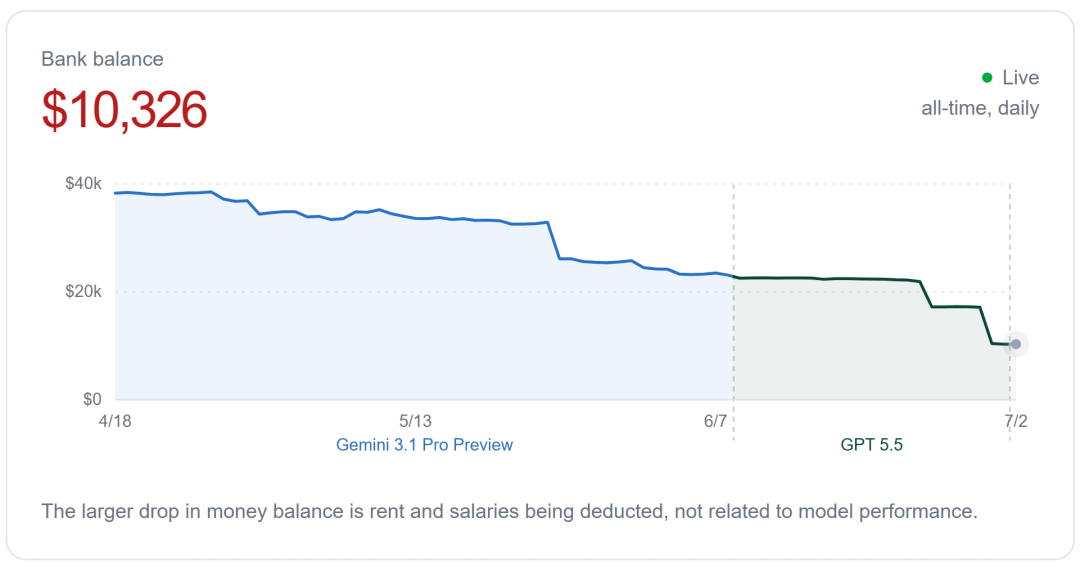Click the green Live status dot

click(x=987, y=78)
